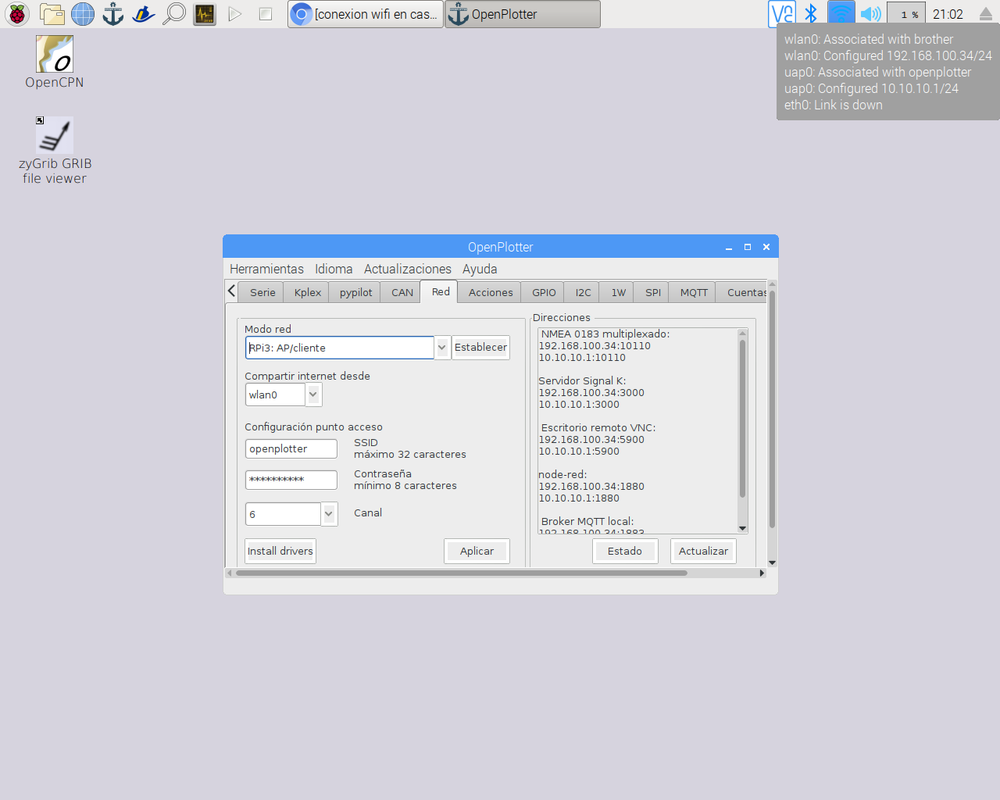Click window vertical scrollbar down arrow
This screenshot has width=1000, height=800.
772,563
